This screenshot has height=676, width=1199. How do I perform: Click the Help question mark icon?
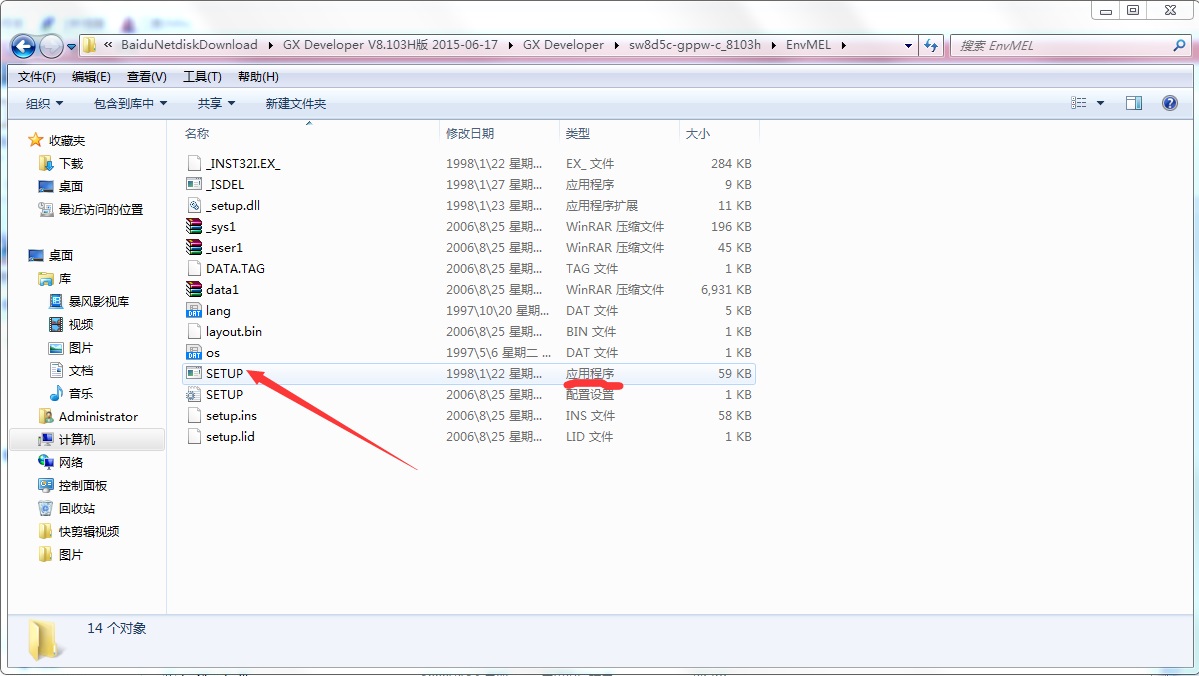1169,102
